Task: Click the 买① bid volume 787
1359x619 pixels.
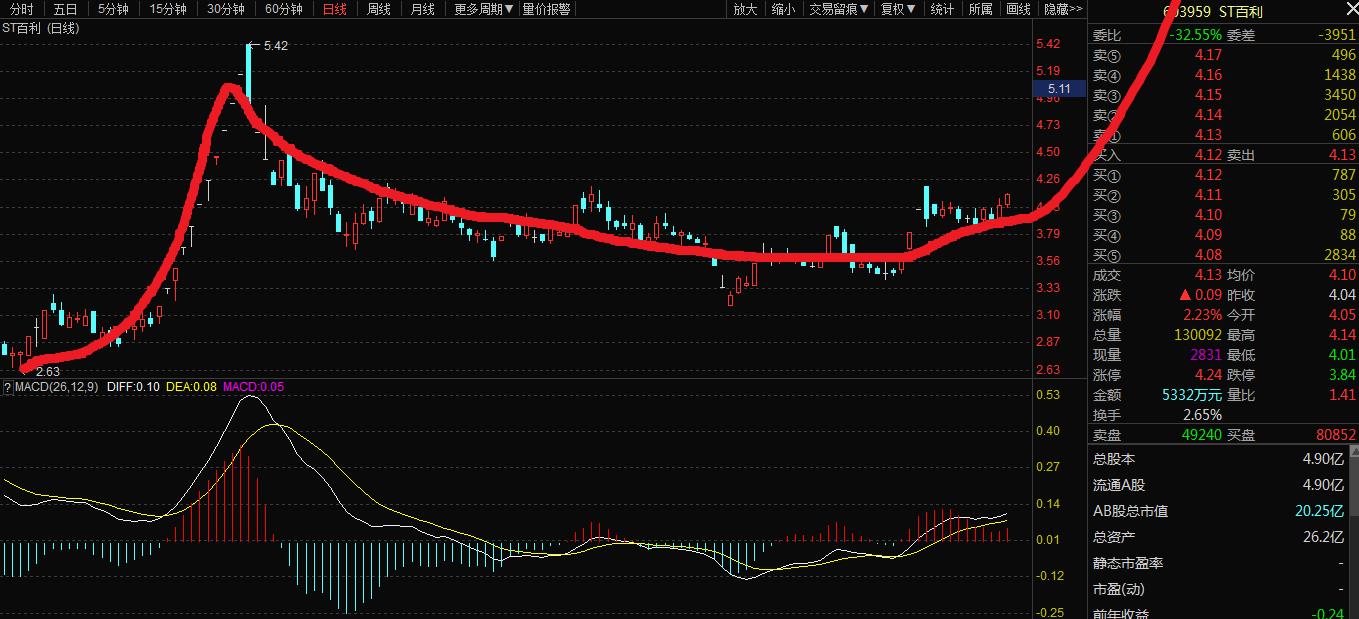Action: coord(1344,175)
